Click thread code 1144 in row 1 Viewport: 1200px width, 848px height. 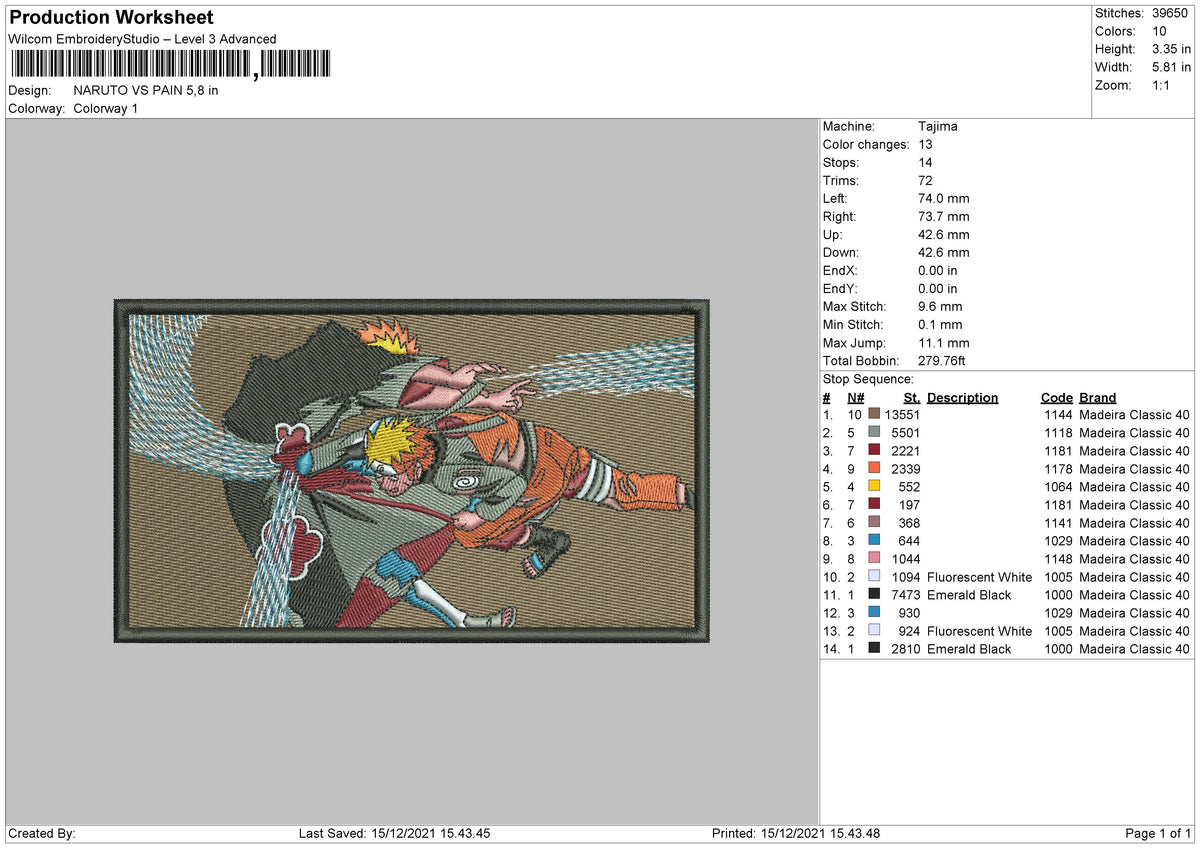1057,415
